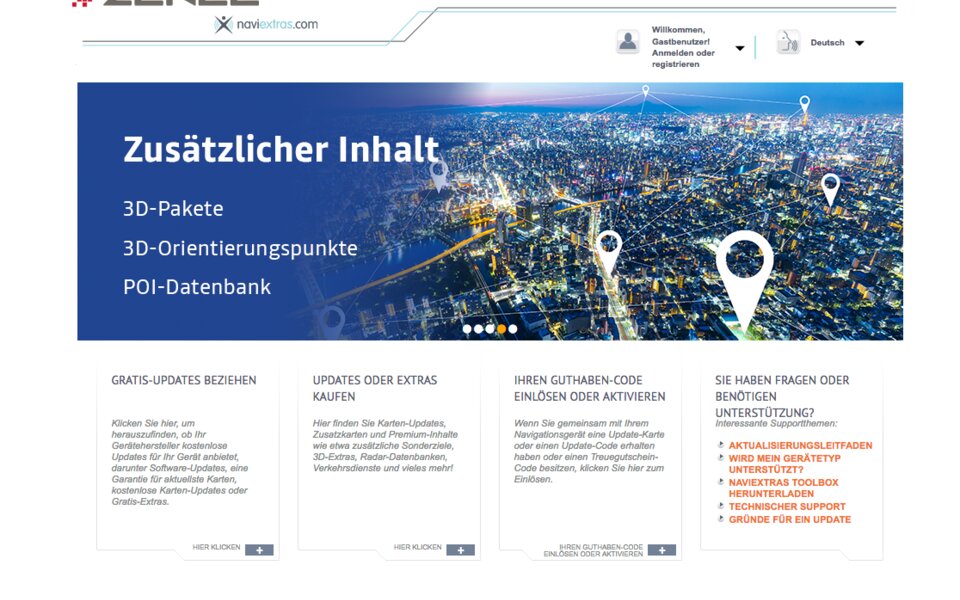Click the guest user avatar icon

628,42
